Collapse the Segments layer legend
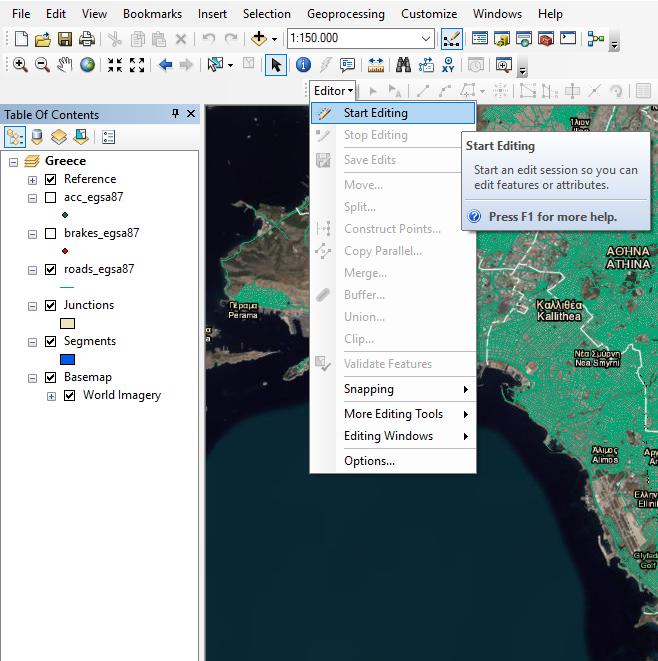Screen dimensions: 658x661 (32, 342)
